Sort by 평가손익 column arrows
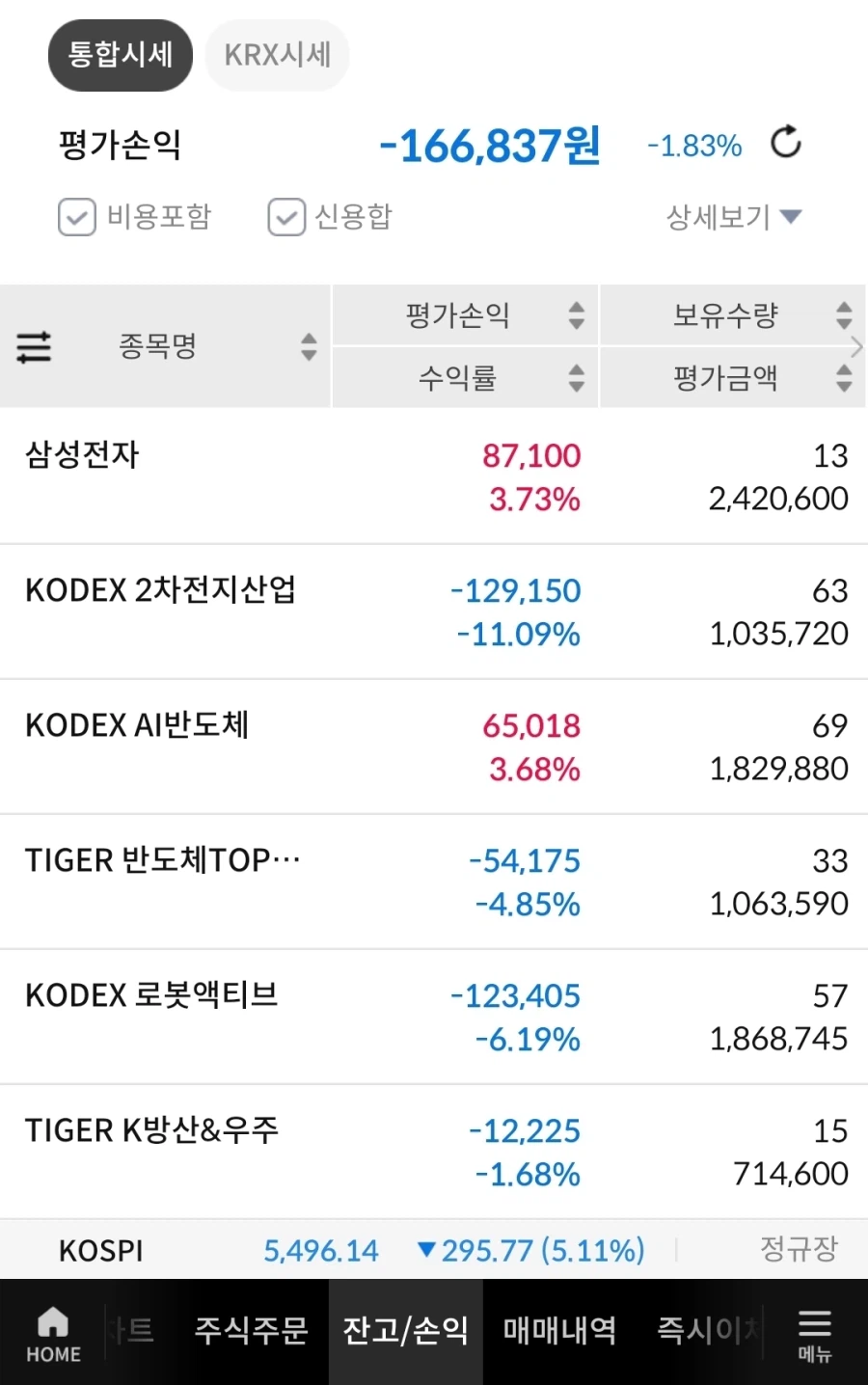The width and height of the screenshot is (868, 1385). (577, 315)
